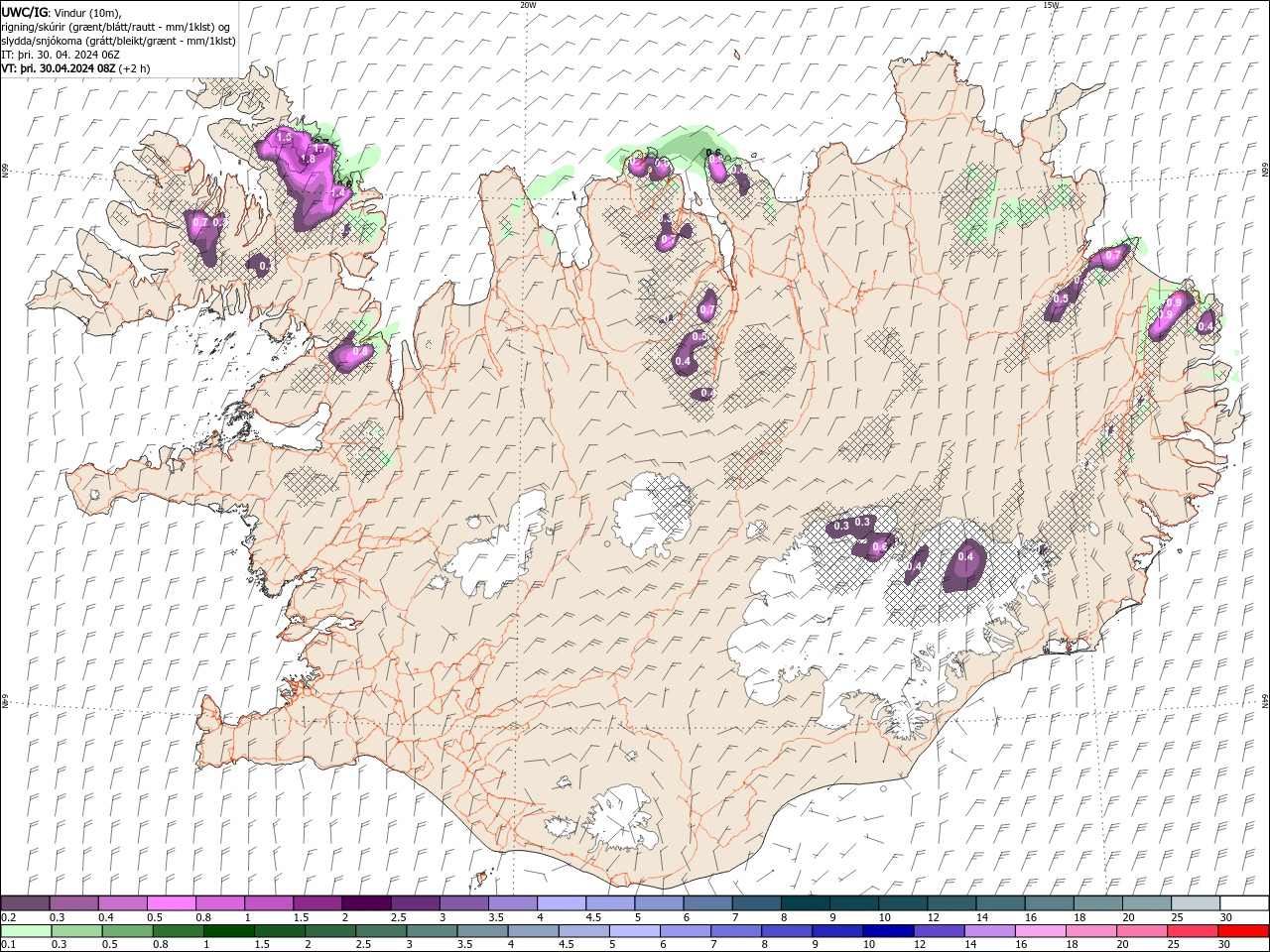
Task: Select lower legend swatch starting at 2.5
Action: click(x=381, y=931)
